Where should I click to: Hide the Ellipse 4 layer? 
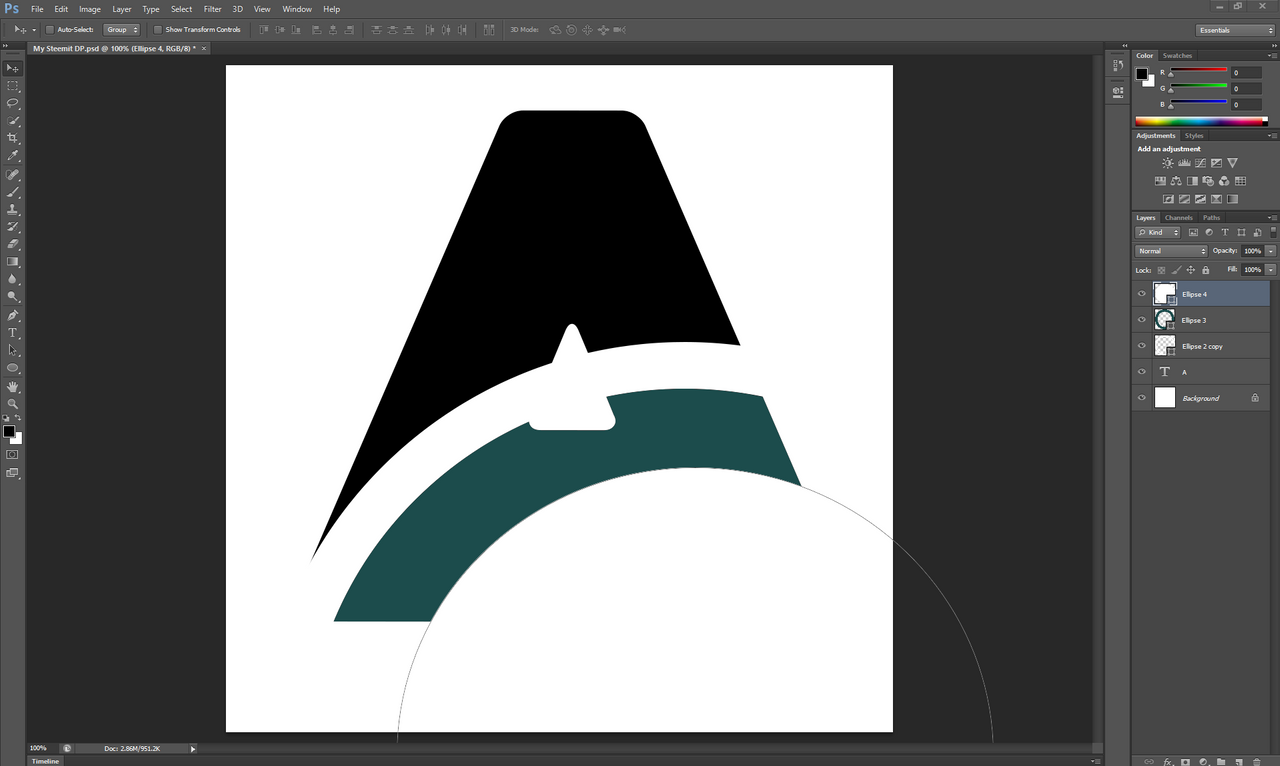click(1142, 294)
